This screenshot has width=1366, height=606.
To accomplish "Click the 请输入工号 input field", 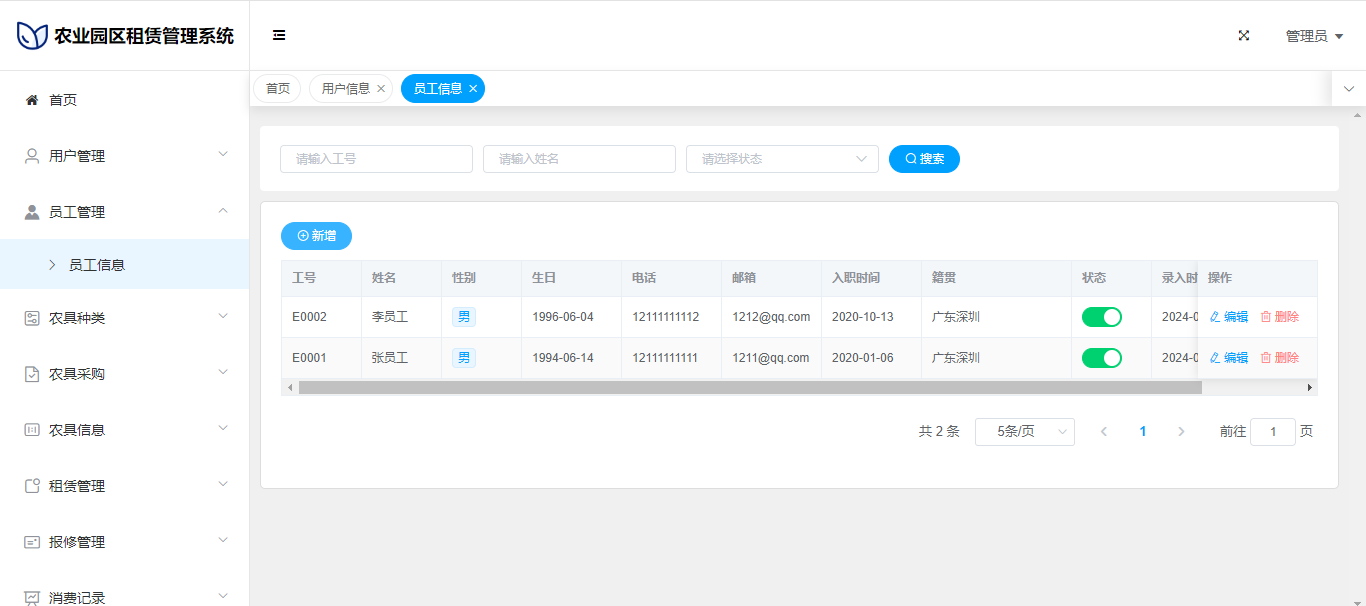I will [376, 159].
